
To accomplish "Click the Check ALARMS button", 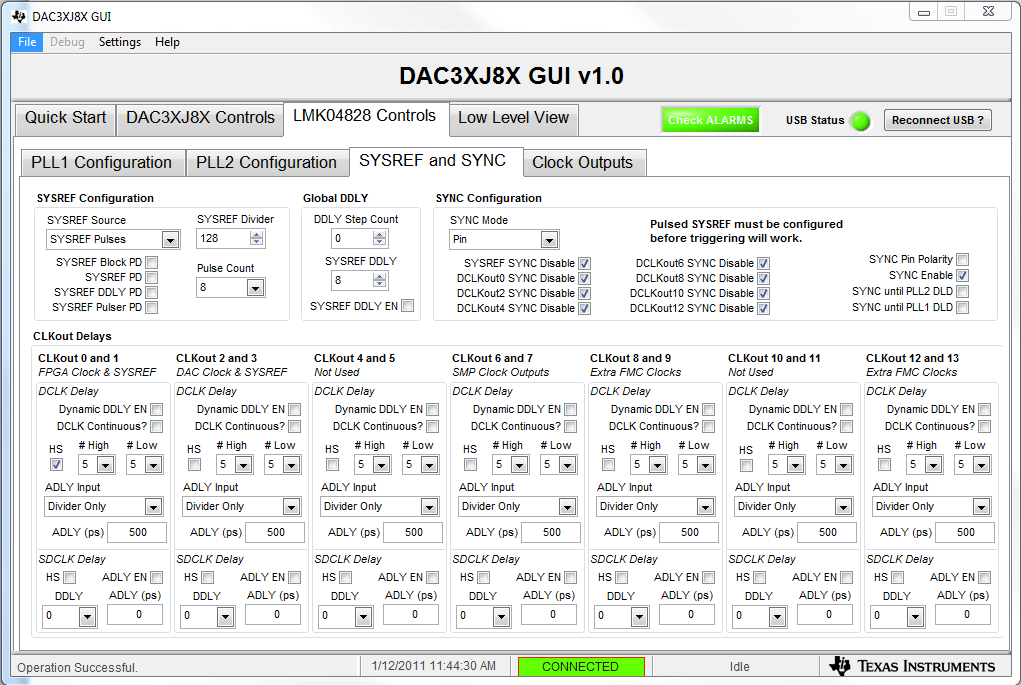I will click(710, 120).
